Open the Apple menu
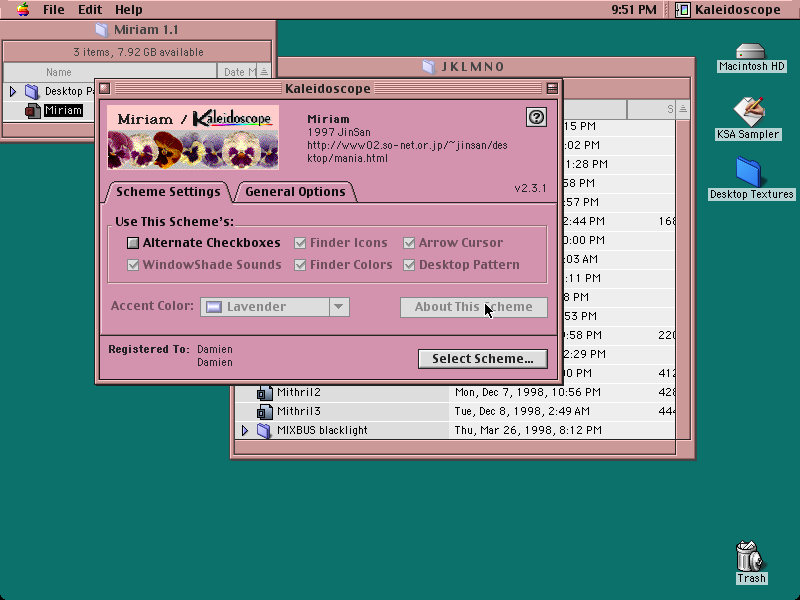 (23, 9)
